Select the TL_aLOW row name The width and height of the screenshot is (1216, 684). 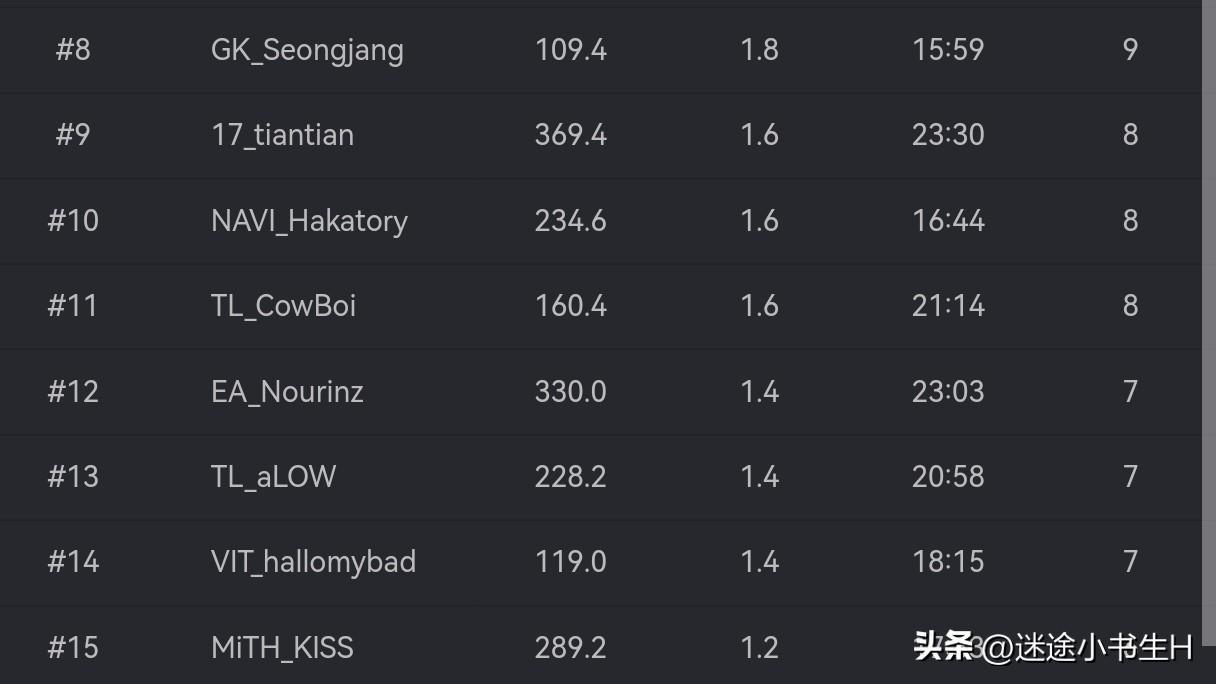point(273,477)
